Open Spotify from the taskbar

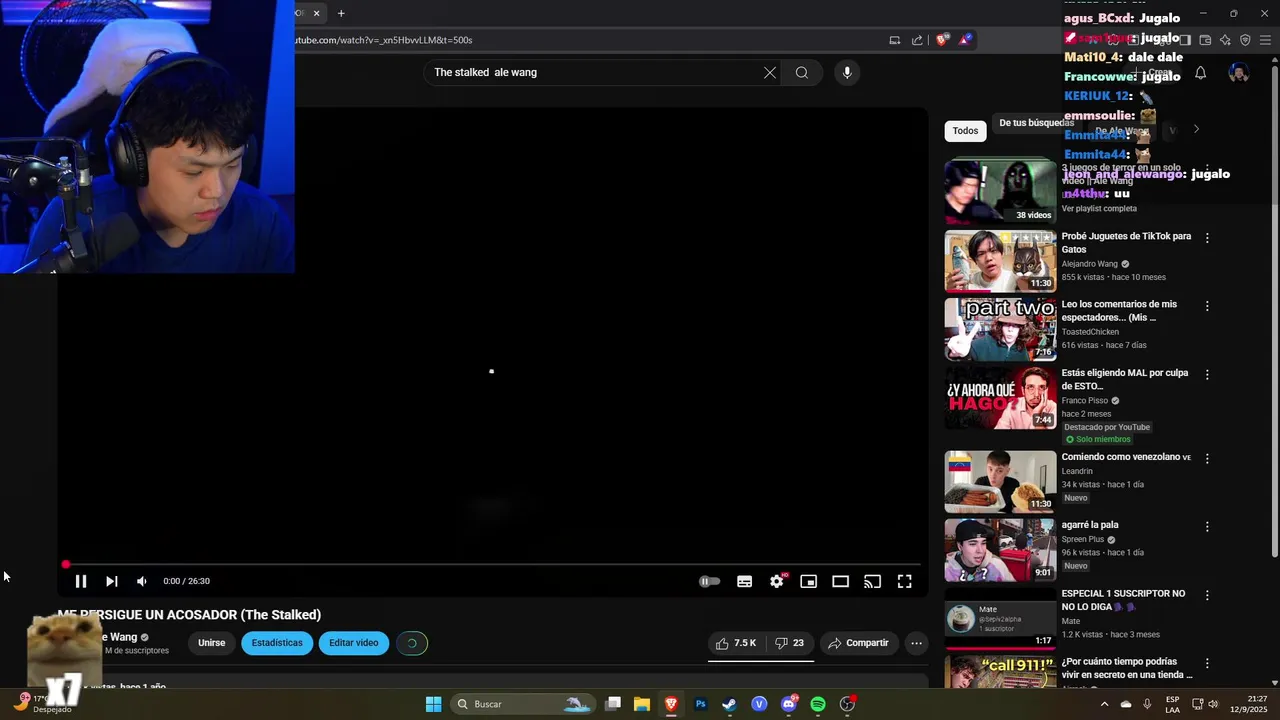pos(818,704)
